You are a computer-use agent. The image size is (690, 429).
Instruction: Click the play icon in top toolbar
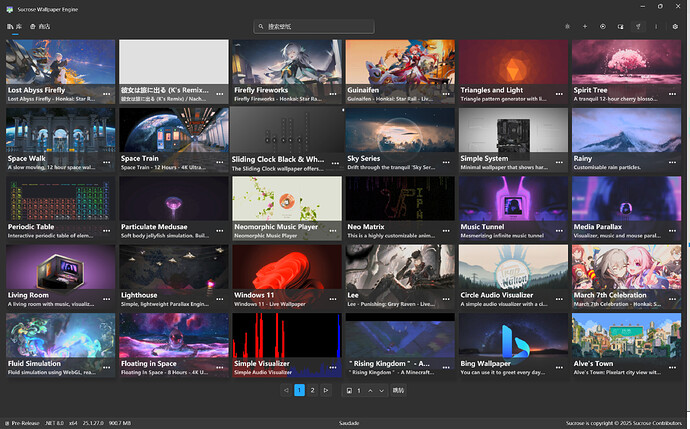coord(603,26)
